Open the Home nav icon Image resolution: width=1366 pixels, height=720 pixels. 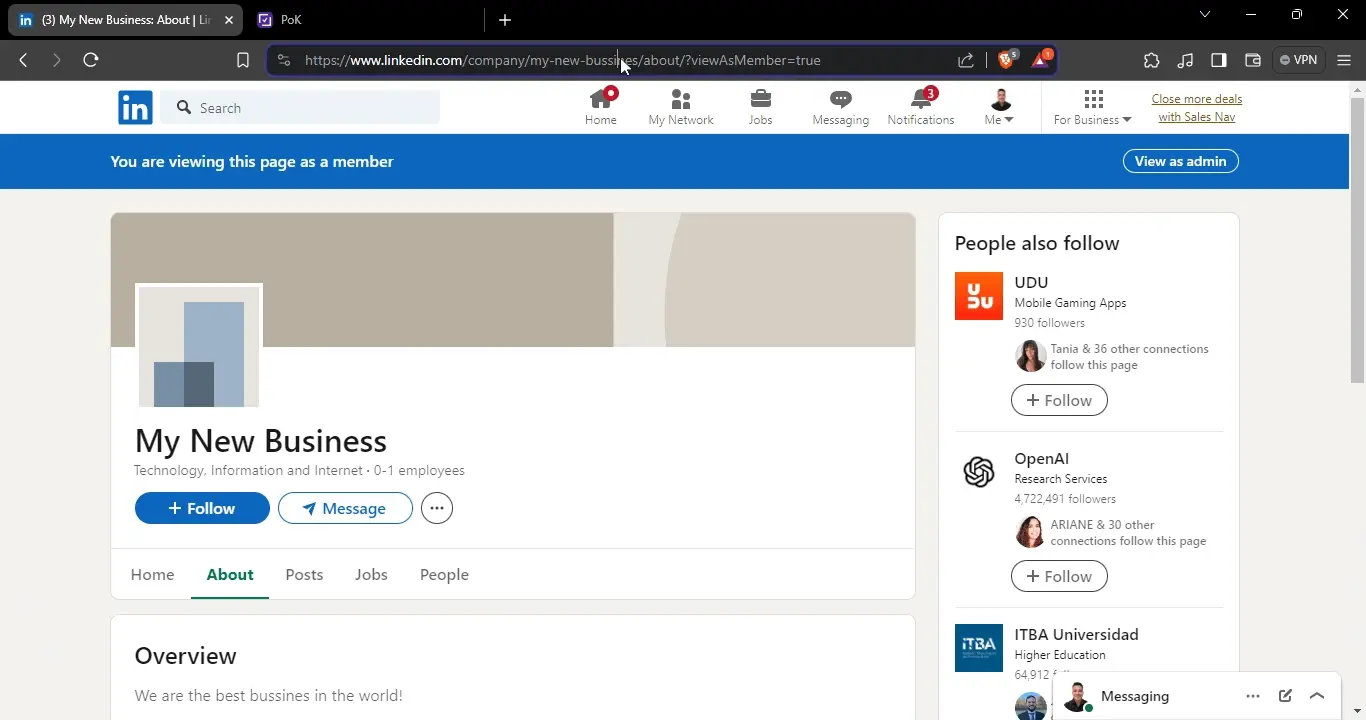pos(601,107)
